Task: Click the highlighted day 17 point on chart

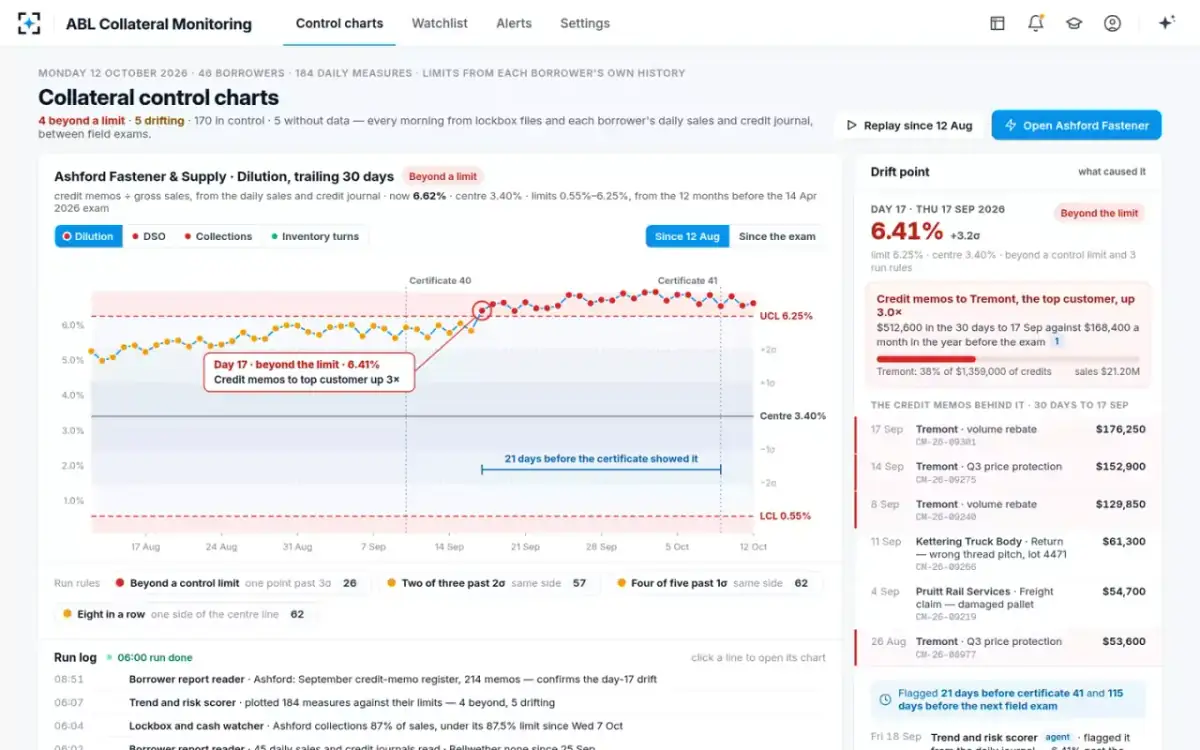Action: [x=482, y=311]
